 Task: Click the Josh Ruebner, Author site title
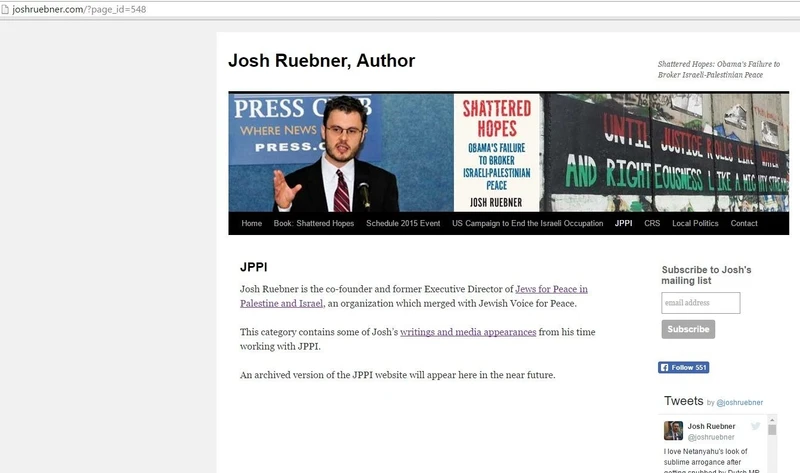click(x=321, y=61)
